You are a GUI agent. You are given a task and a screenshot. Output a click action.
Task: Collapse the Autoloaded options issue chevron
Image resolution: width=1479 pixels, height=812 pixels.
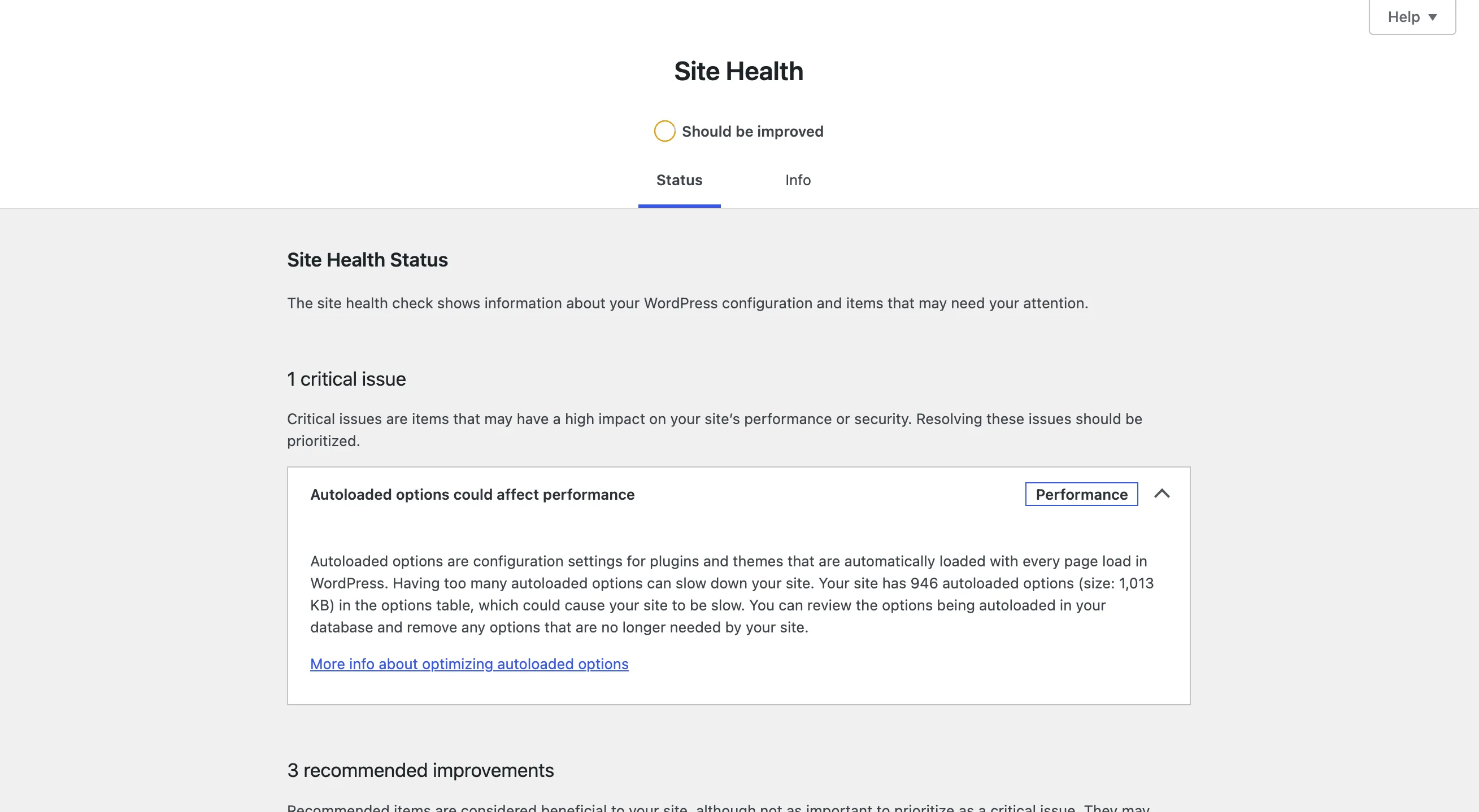[x=1162, y=494]
